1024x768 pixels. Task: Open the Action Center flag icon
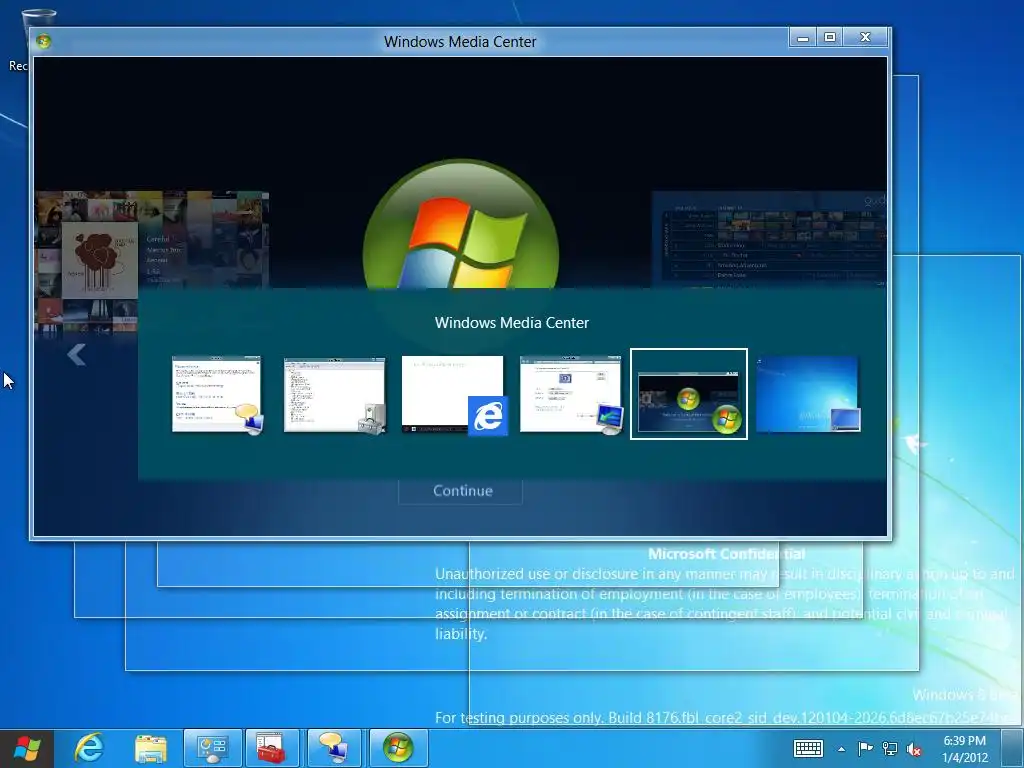pos(865,748)
